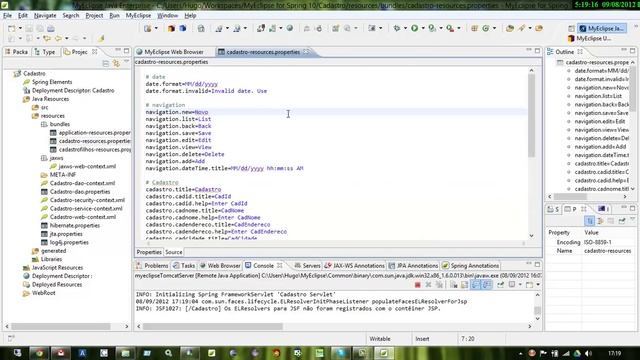
Task: Select navigation.list entry in Outline
Action: tap(598, 96)
